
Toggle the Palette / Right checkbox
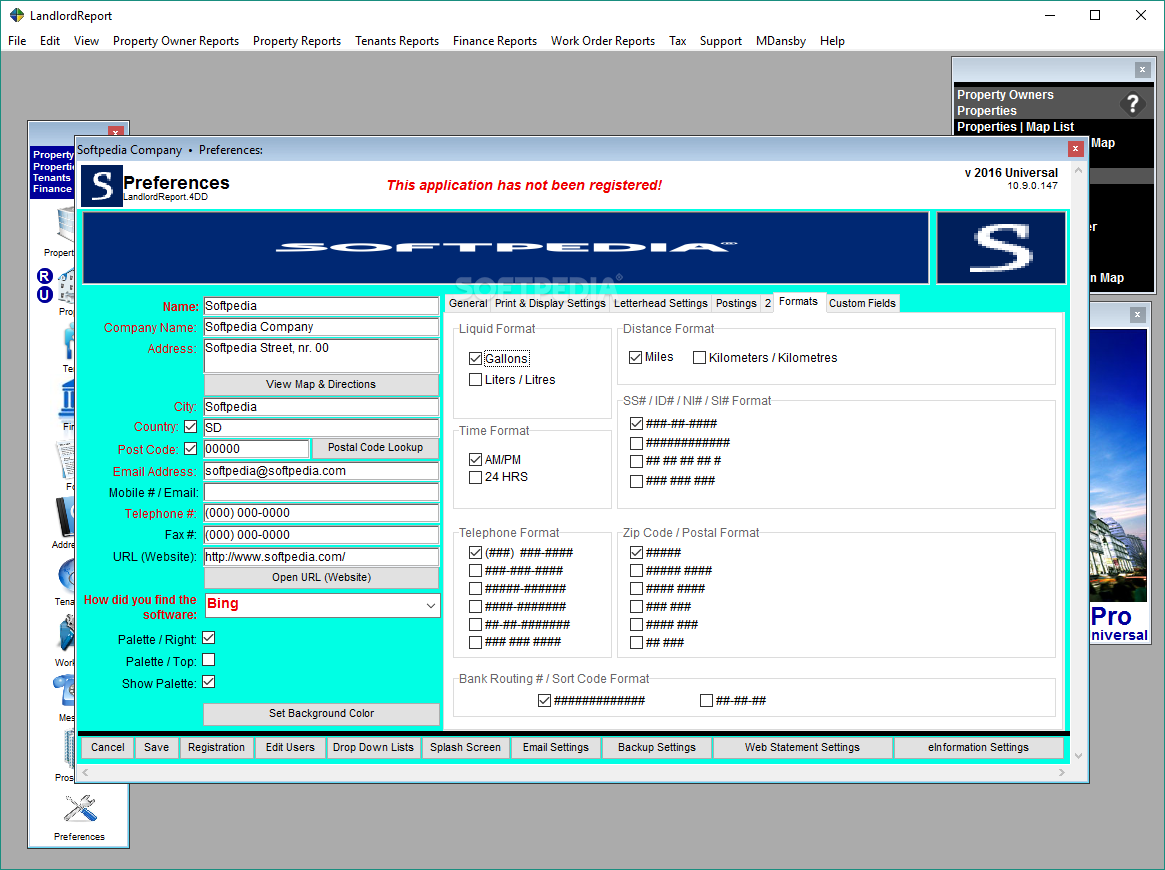click(209, 638)
